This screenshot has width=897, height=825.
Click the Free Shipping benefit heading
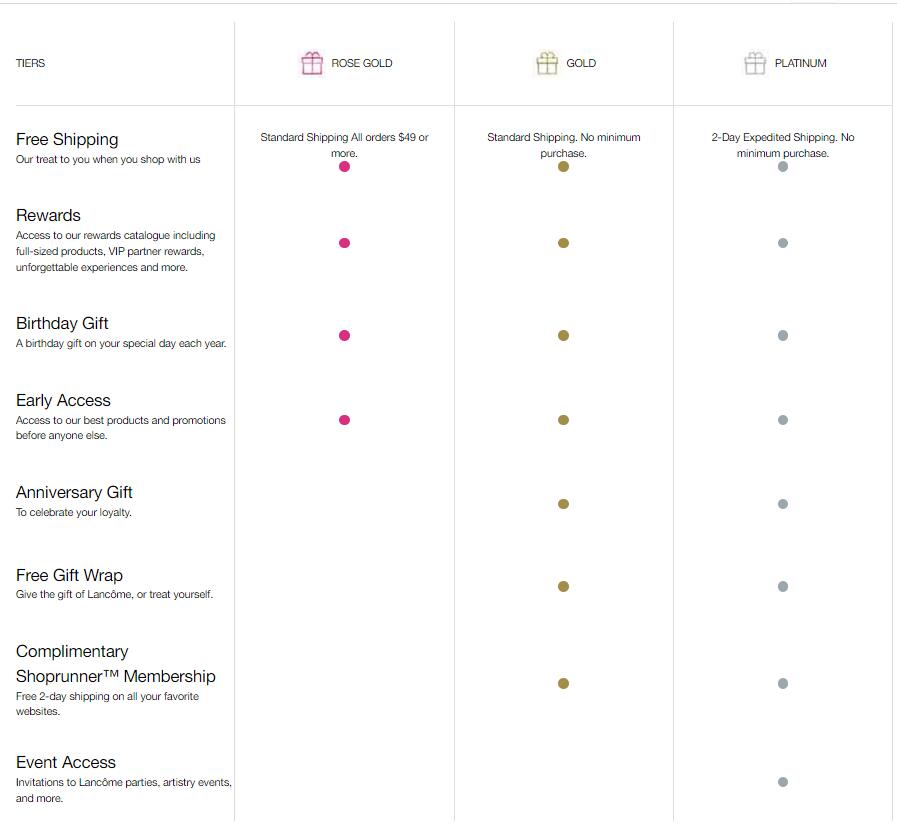pyautogui.click(x=67, y=139)
